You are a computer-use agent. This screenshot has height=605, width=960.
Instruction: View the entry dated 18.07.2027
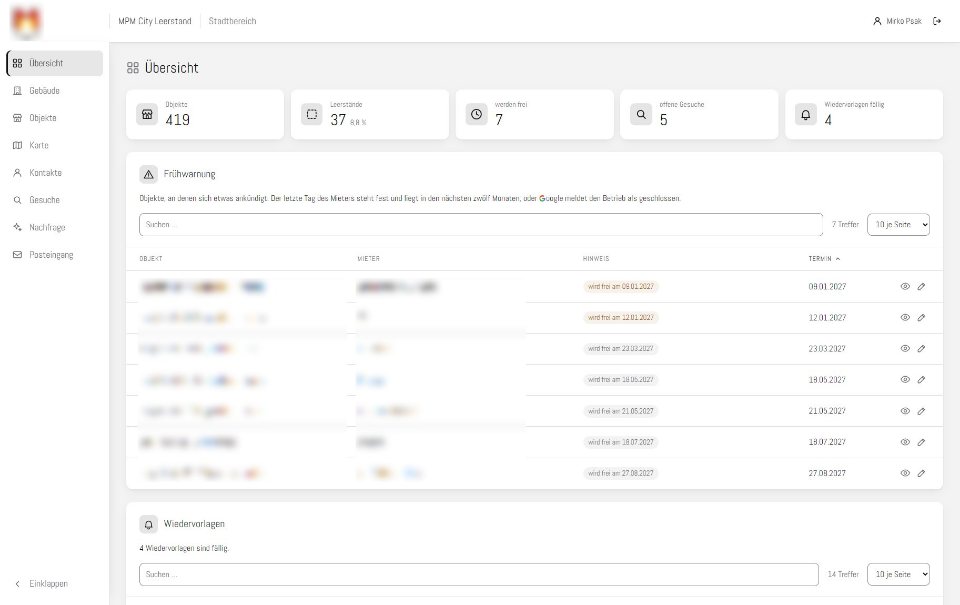(905, 442)
